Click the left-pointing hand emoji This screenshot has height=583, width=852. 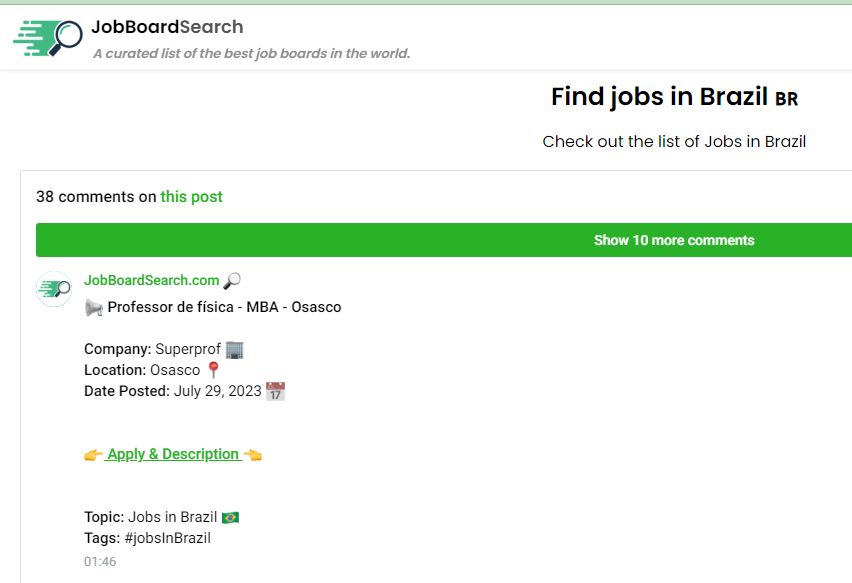(253, 454)
